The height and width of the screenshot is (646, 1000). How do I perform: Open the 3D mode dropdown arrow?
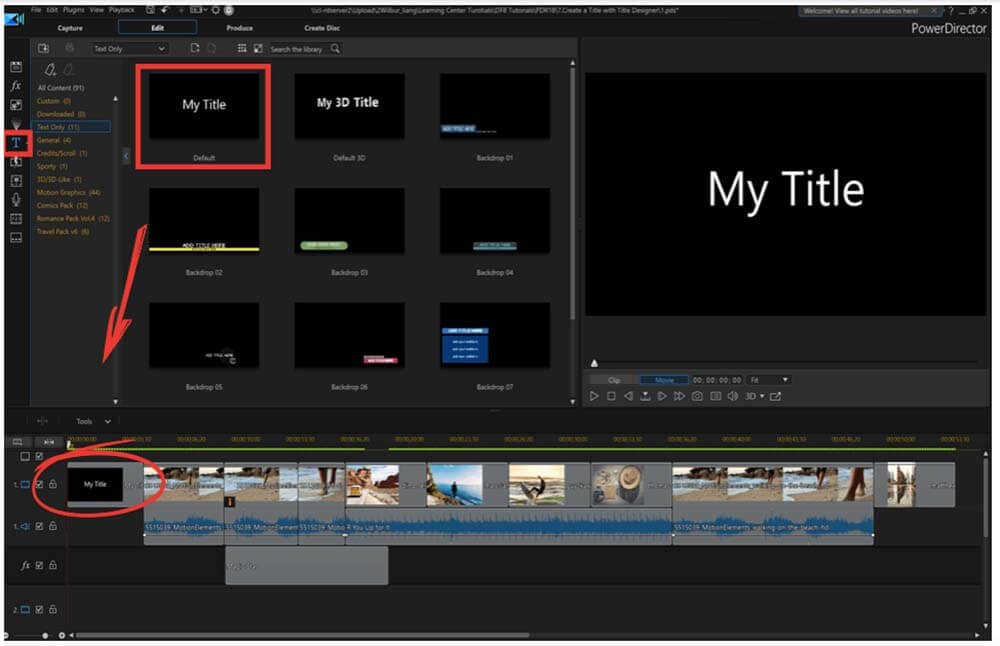point(761,397)
